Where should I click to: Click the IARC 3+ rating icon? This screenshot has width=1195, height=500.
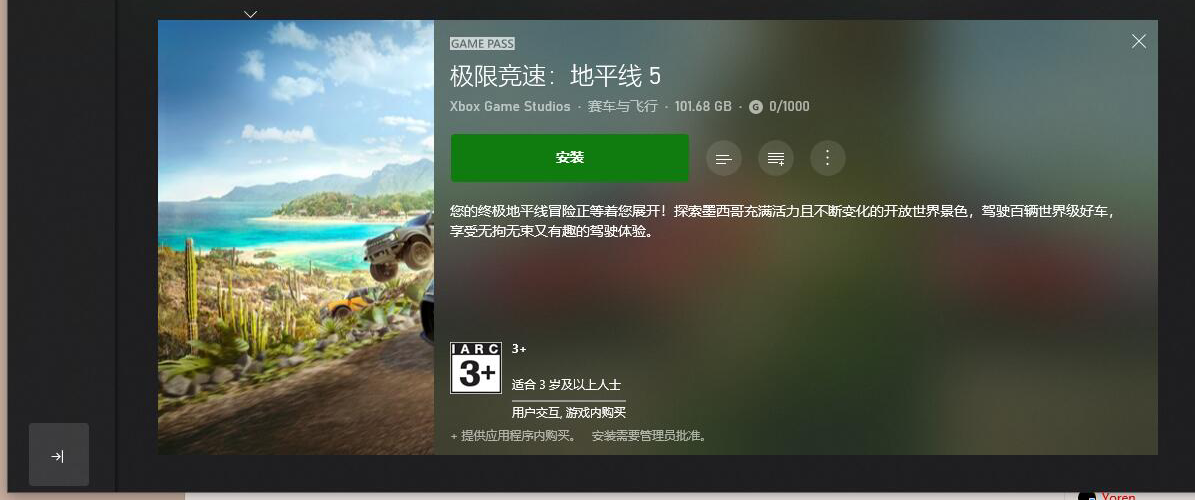[476, 368]
